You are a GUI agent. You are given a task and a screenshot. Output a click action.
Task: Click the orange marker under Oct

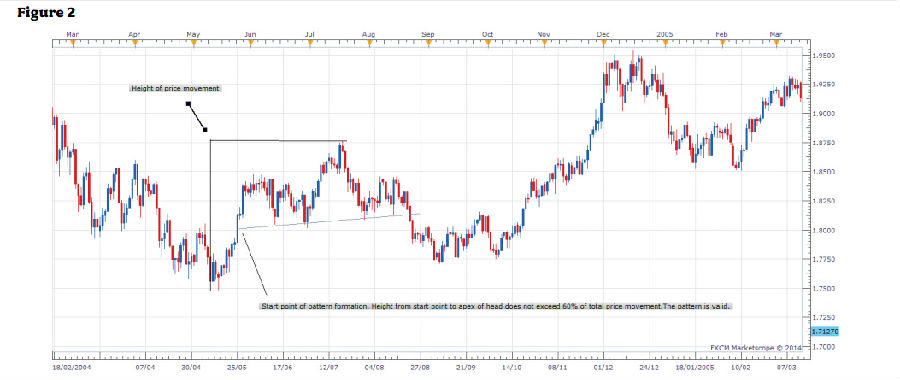pyautogui.click(x=487, y=42)
